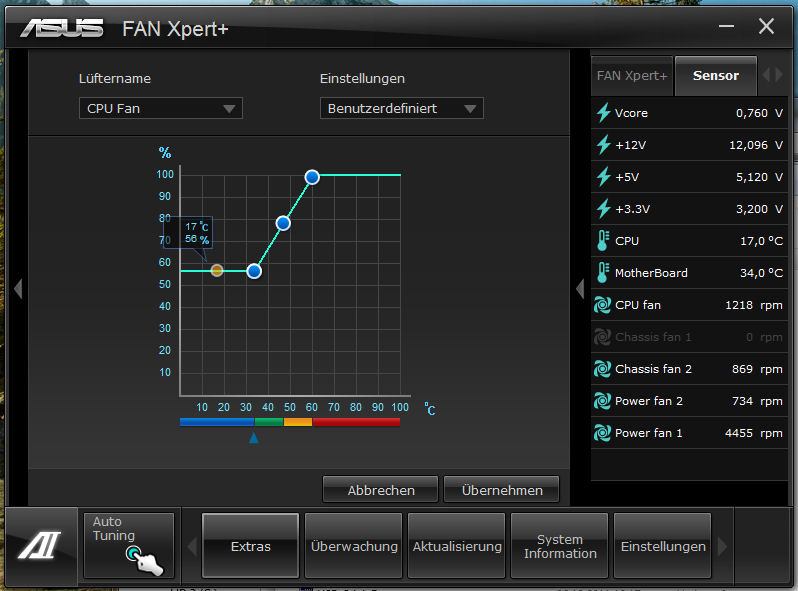
Task: Click the red temperature range bar
Action: point(356,421)
